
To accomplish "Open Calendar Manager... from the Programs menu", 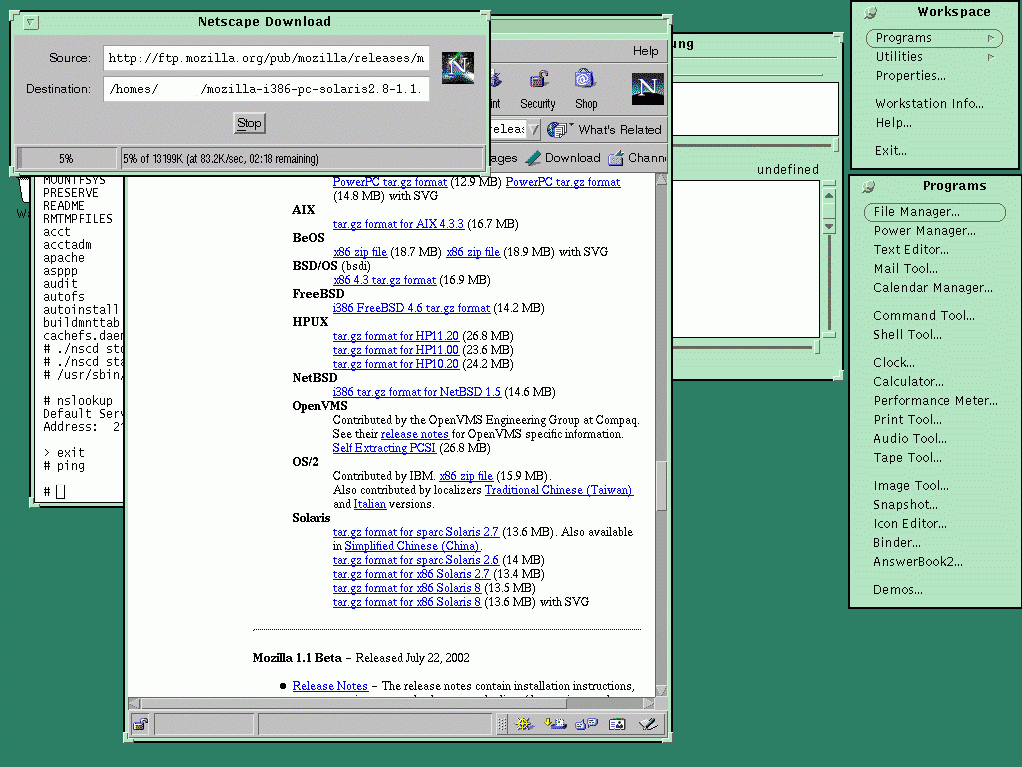I will [x=933, y=287].
